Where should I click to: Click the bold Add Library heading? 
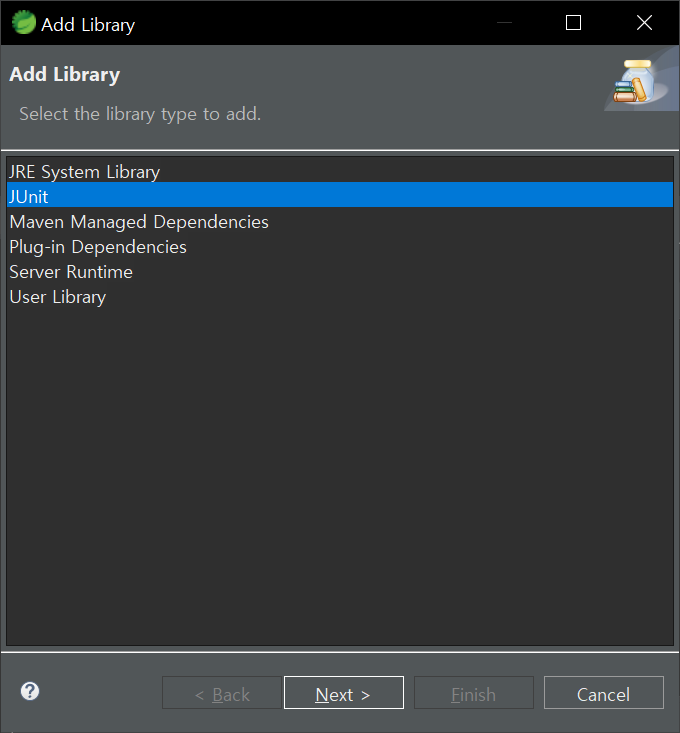point(65,75)
